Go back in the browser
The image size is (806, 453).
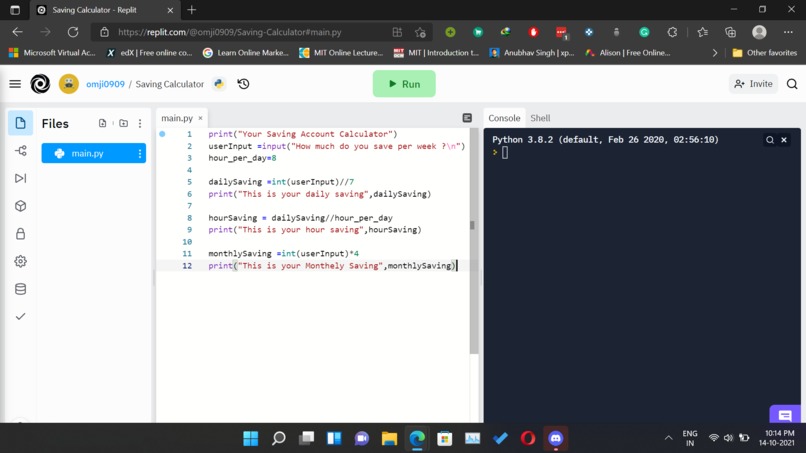tap(17, 32)
